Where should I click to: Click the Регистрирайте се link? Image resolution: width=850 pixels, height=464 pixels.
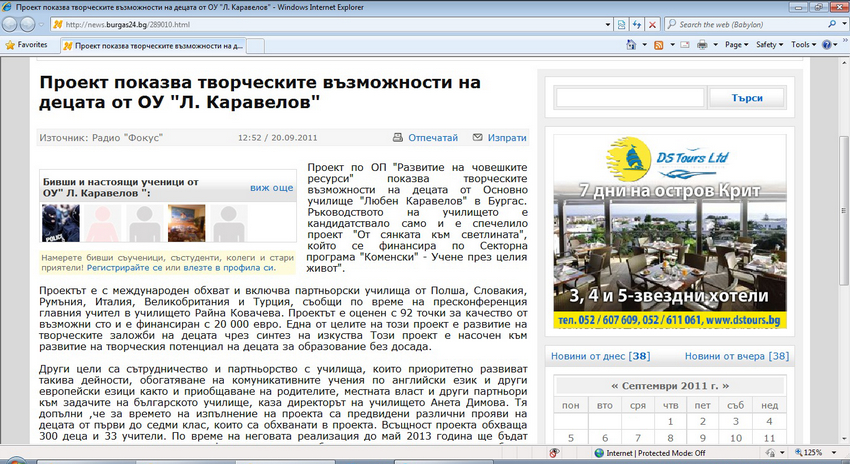125,268
